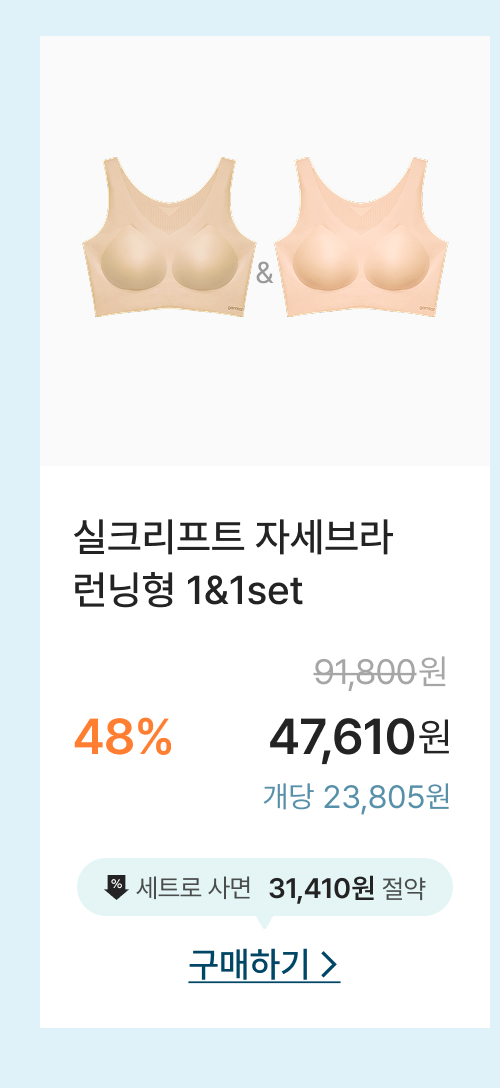Click the ampersand between the bras
500x1088 pixels.
click(x=264, y=275)
